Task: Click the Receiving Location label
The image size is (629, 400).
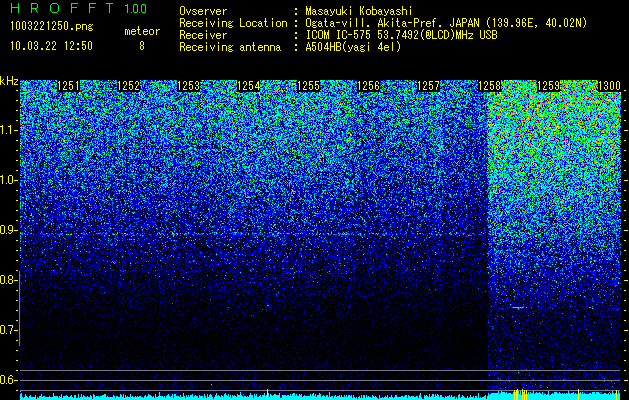Action: pos(233,23)
